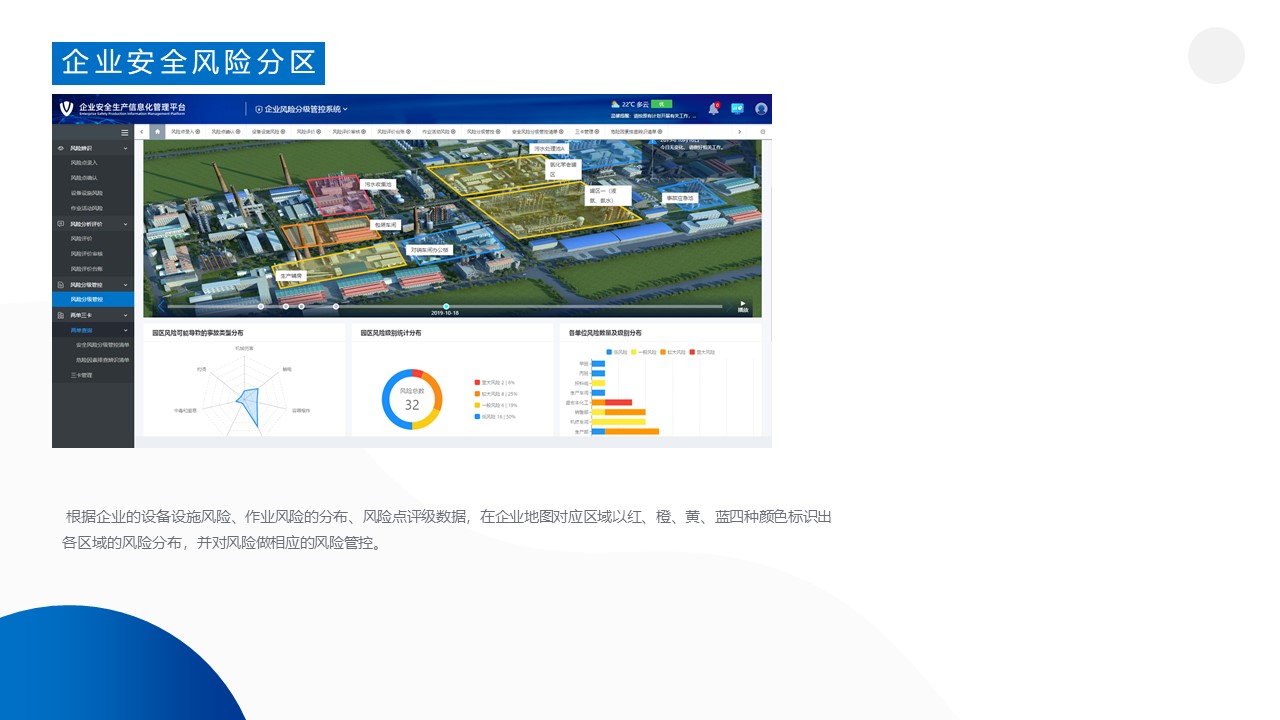Open 三卡管理 in the sidebar
1280x720 pixels.
pos(82,375)
